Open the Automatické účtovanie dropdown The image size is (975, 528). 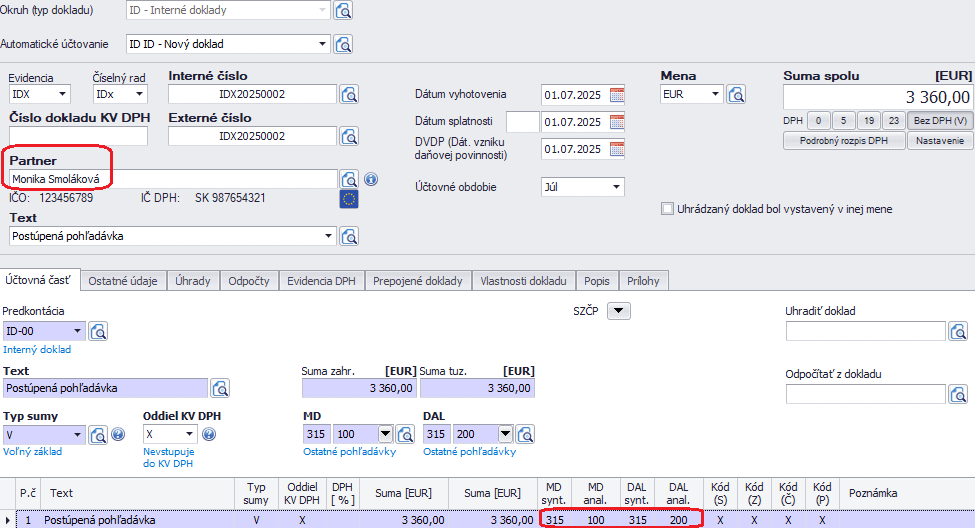coord(322,44)
